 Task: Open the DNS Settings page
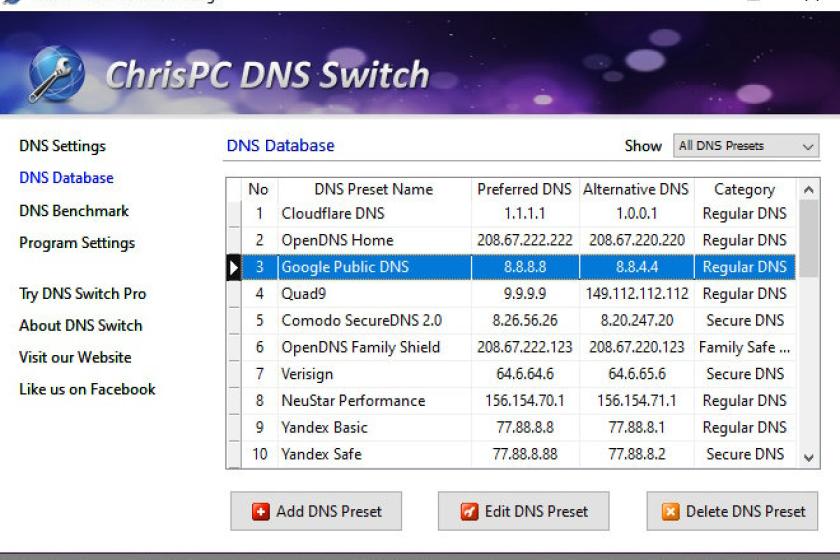pyautogui.click(x=63, y=146)
